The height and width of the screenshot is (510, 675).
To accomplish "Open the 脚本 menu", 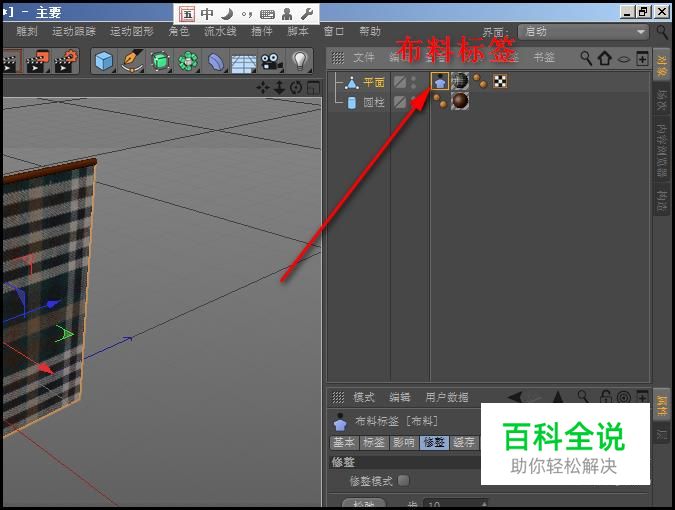I will click(x=298, y=31).
